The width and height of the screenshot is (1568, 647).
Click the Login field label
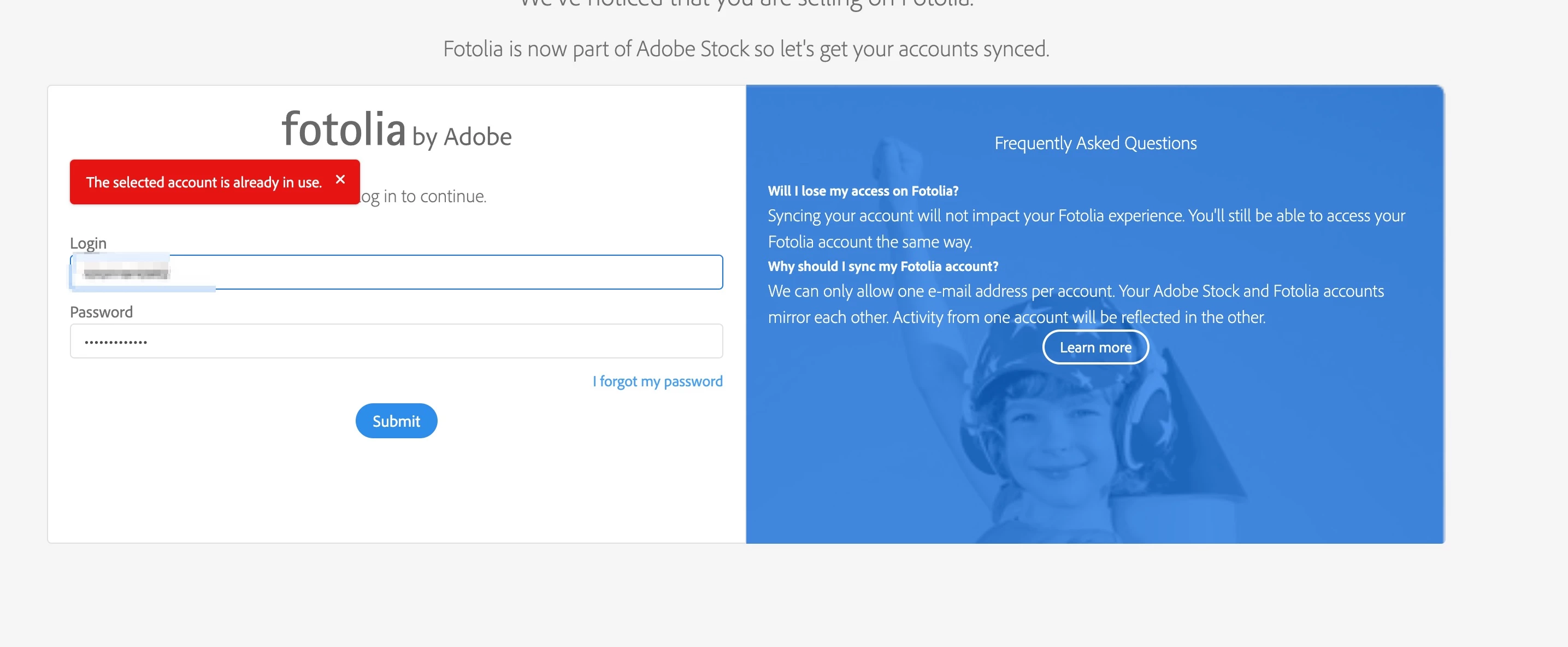pos(89,244)
